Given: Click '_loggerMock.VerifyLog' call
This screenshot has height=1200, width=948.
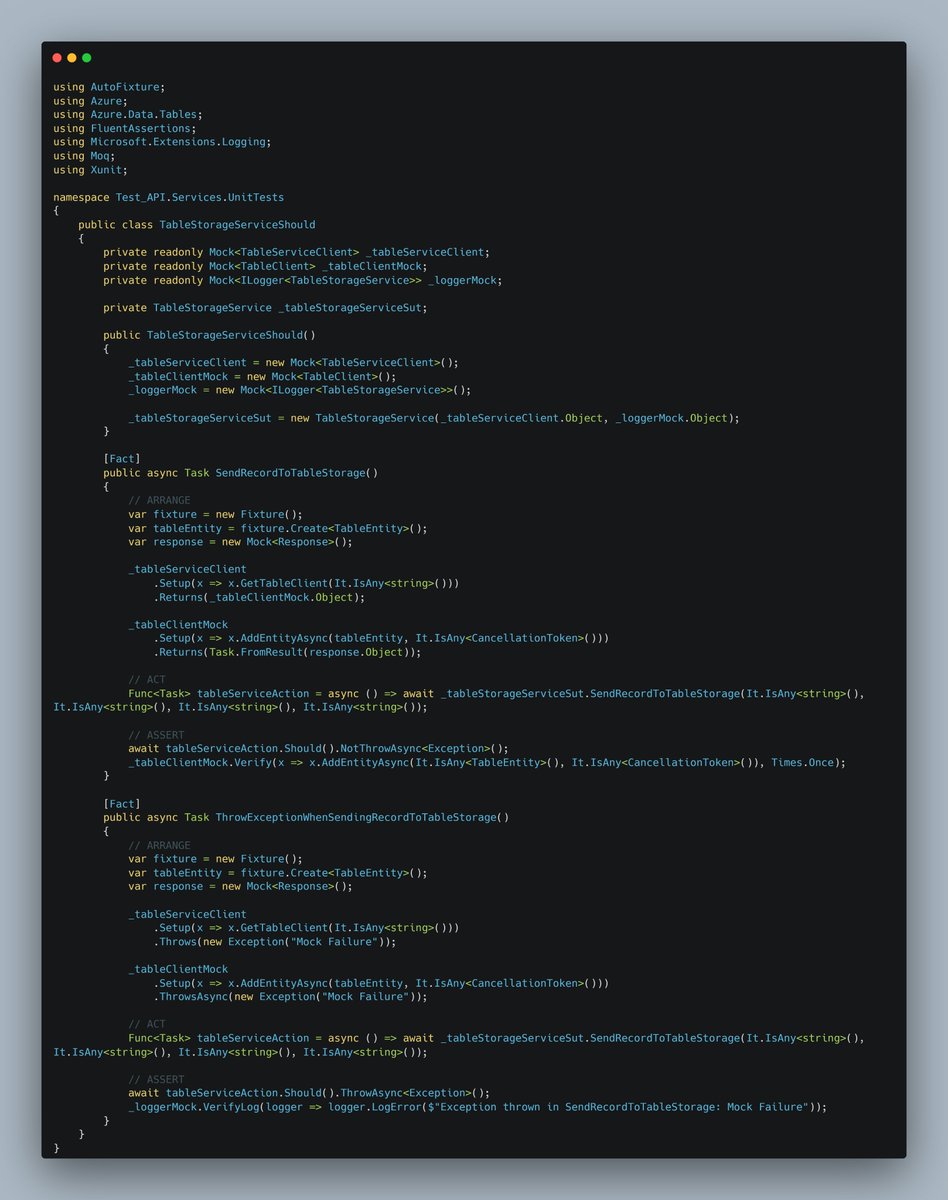Looking at the screenshot, I should click(193, 1107).
